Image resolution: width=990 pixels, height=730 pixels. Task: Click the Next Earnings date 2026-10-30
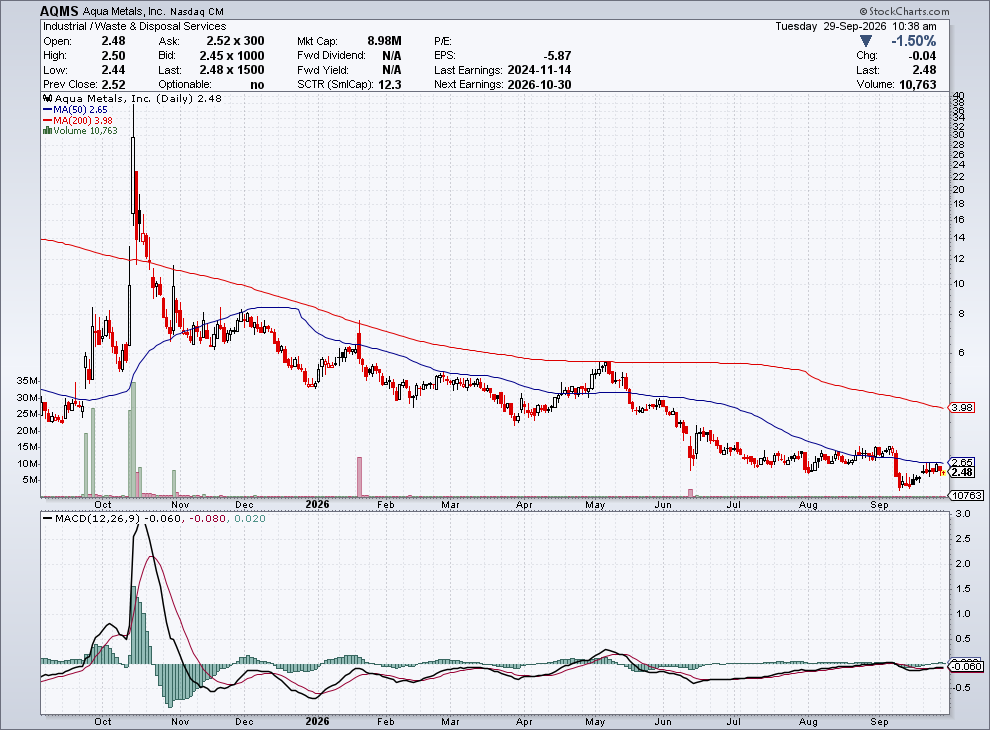point(539,85)
